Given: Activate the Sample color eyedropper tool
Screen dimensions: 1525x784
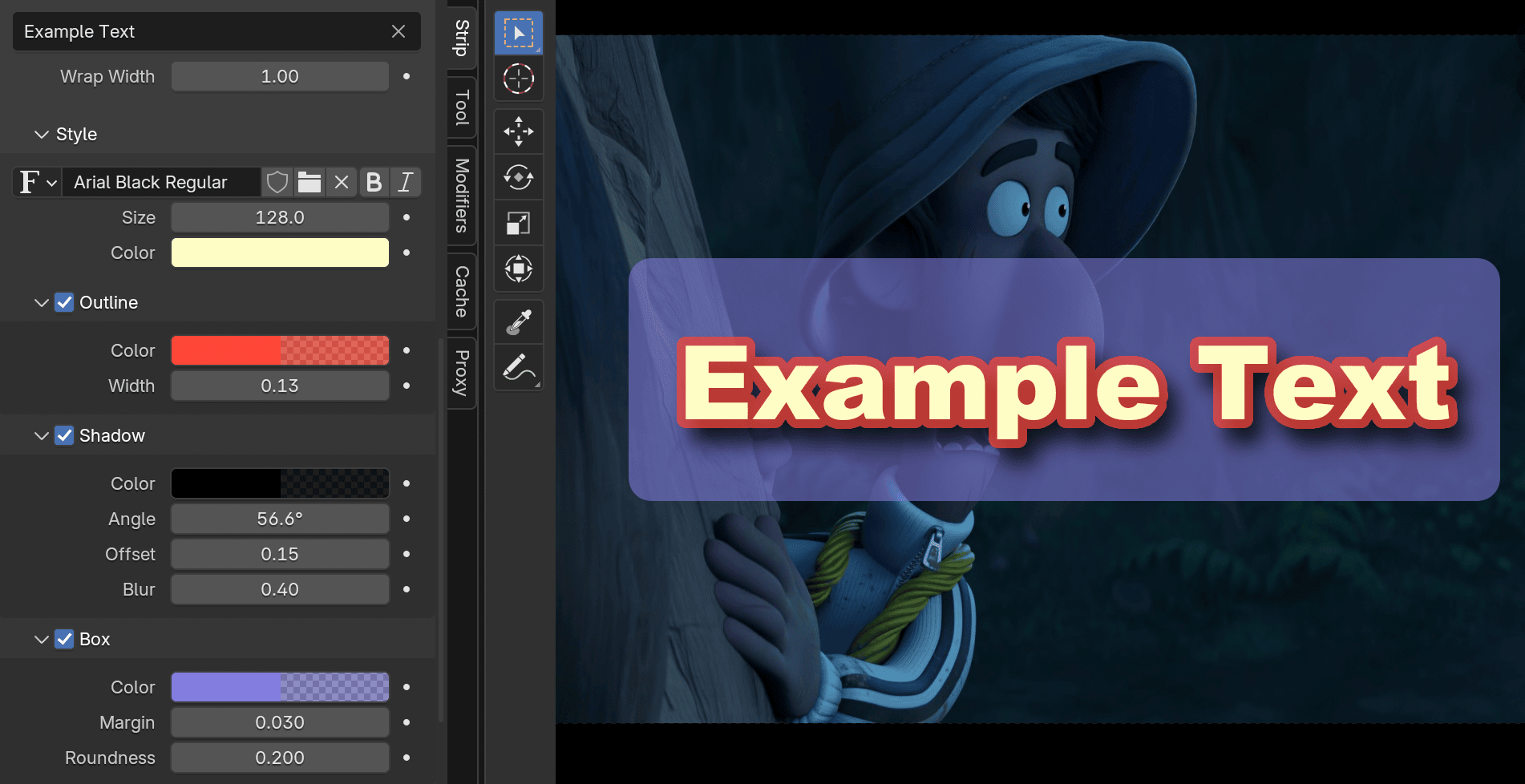Looking at the screenshot, I should 519,321.
